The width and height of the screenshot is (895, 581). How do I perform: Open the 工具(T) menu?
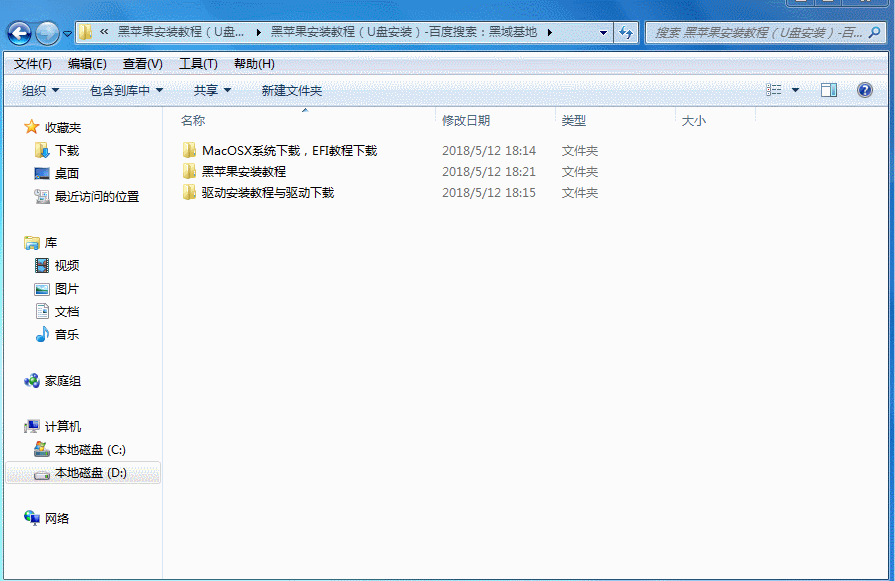[198, 64]
